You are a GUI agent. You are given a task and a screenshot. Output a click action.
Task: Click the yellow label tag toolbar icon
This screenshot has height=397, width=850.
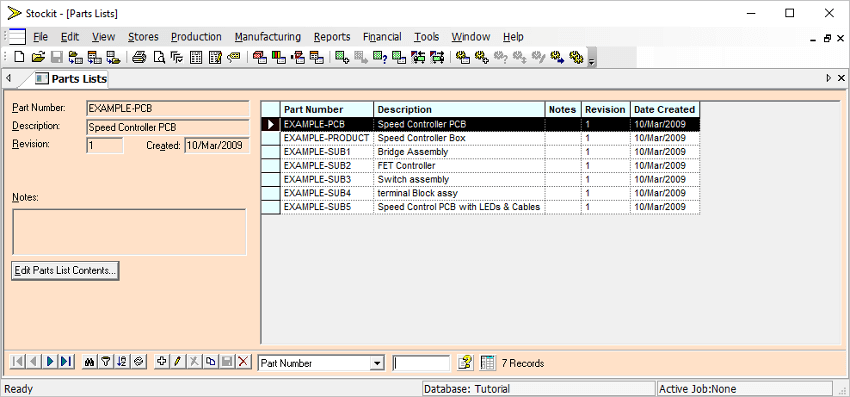(x=234, y=57)
